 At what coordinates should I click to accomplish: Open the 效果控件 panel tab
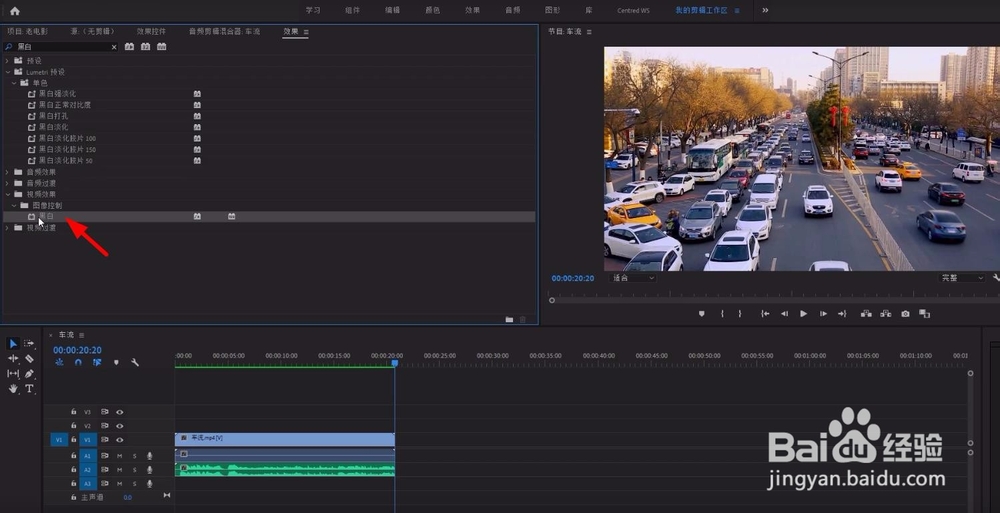151,31
